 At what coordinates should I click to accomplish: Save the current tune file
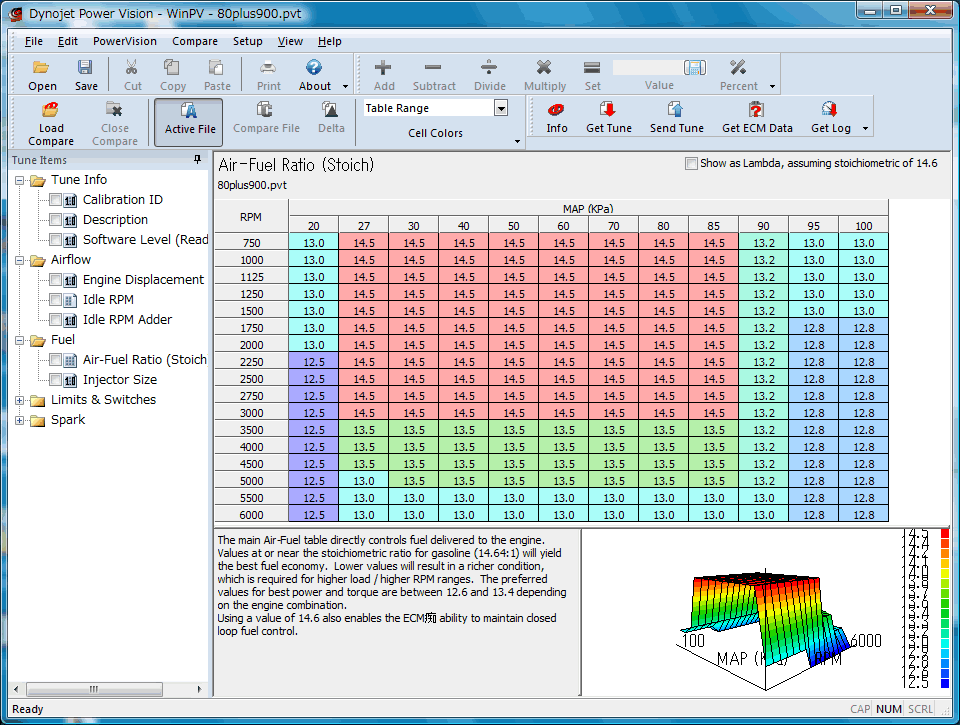[85, 67]
